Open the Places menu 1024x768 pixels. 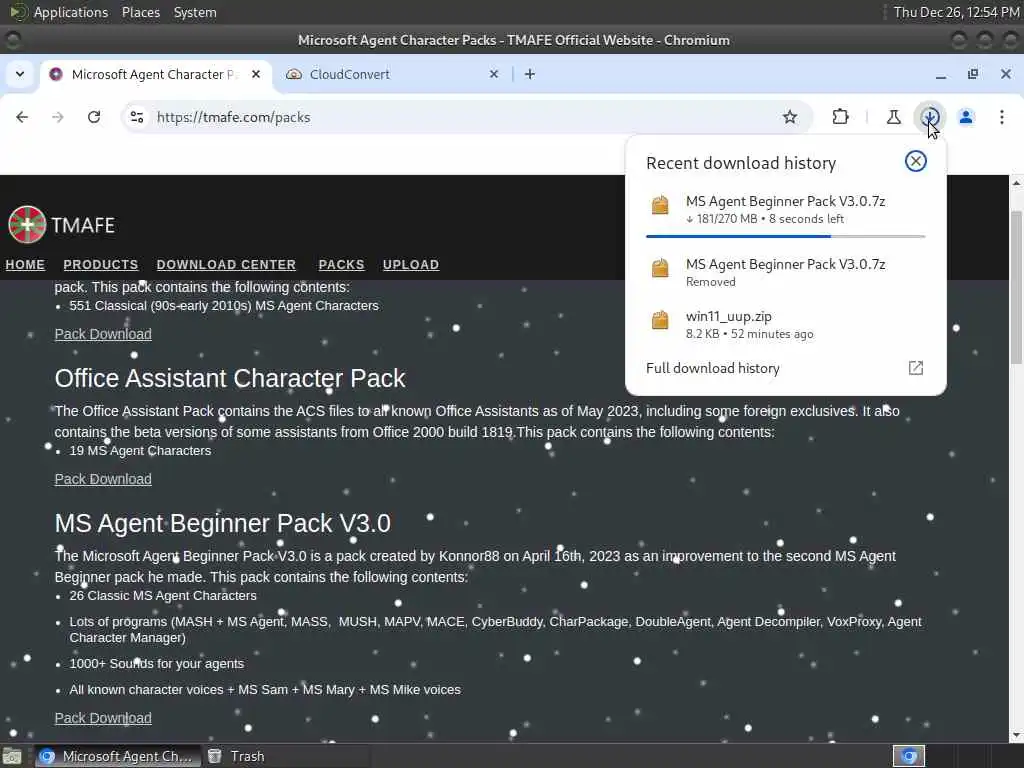click(x=140, y=12)
